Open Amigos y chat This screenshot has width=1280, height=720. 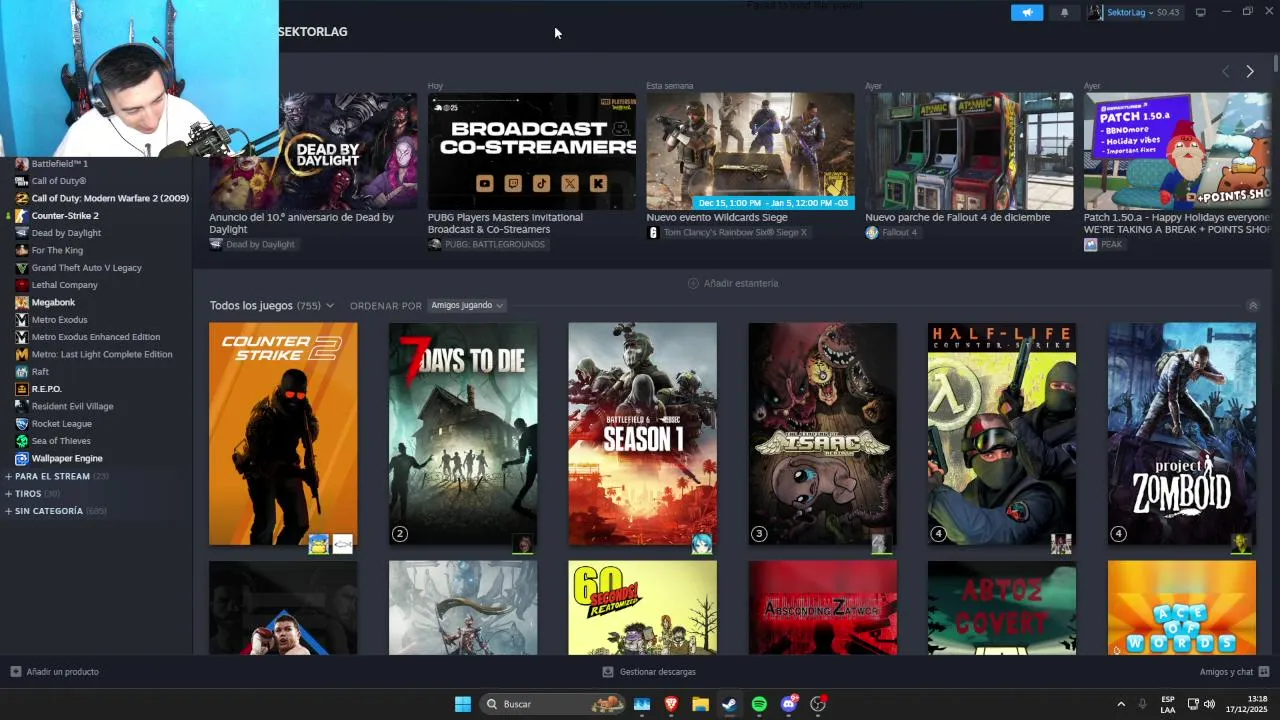point(1234,672)
